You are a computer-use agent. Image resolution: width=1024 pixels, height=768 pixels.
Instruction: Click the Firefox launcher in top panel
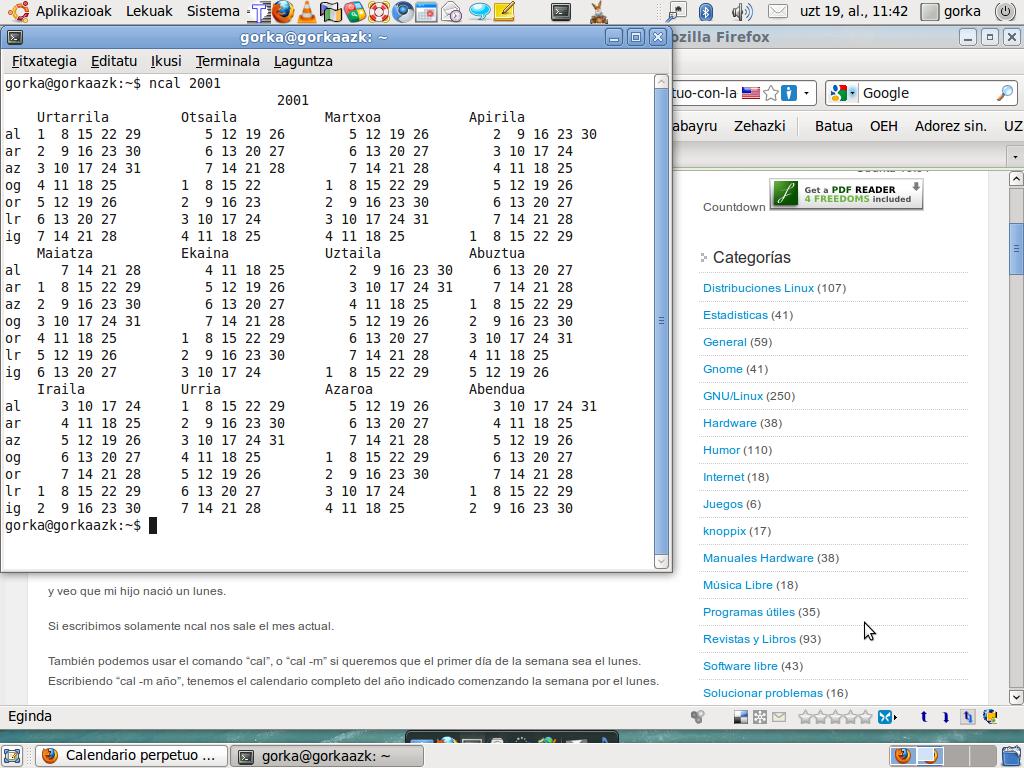click(x=283, y=12)
